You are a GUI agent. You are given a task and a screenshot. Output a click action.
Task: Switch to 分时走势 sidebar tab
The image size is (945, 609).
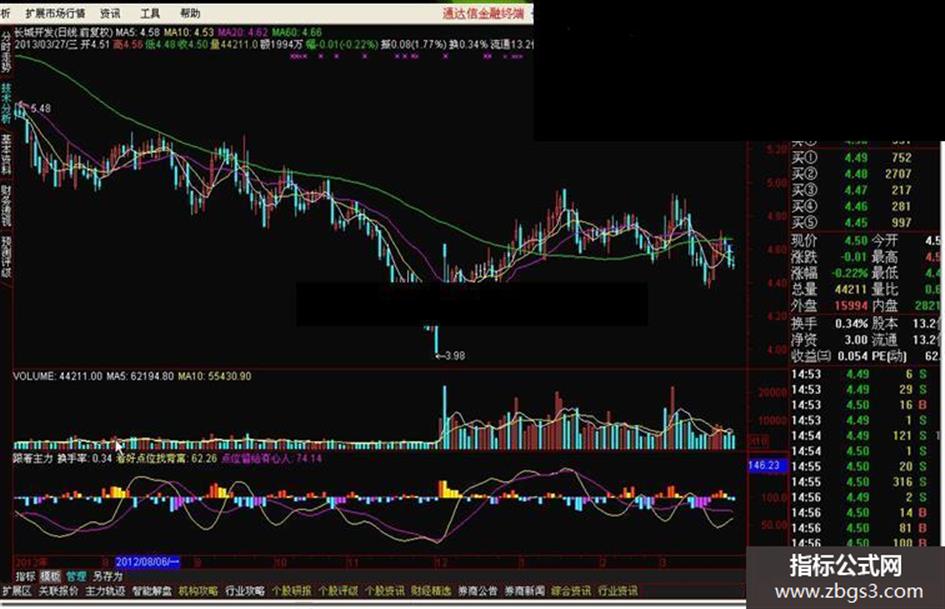pyautogui.click(x=6, y=52)
